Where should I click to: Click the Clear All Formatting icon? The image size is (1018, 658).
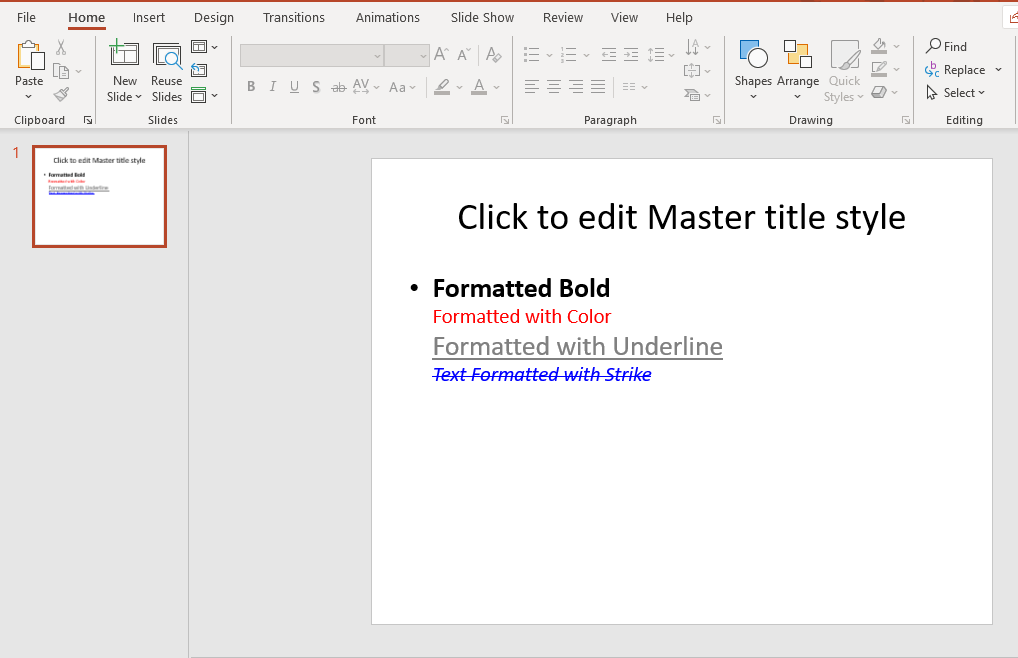pos(493,55)
